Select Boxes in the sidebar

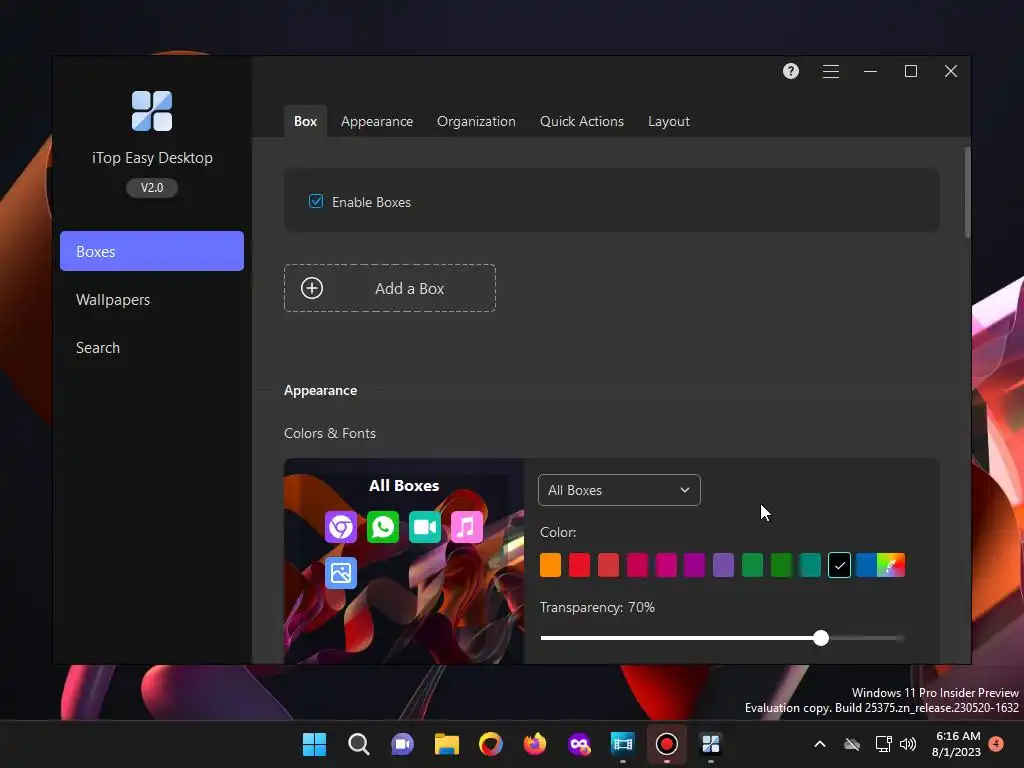pyautogui.click(x=152, y=251)
